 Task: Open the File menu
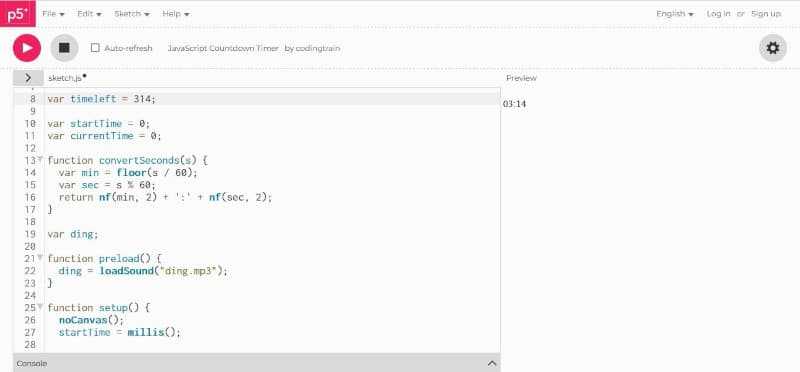54,14
